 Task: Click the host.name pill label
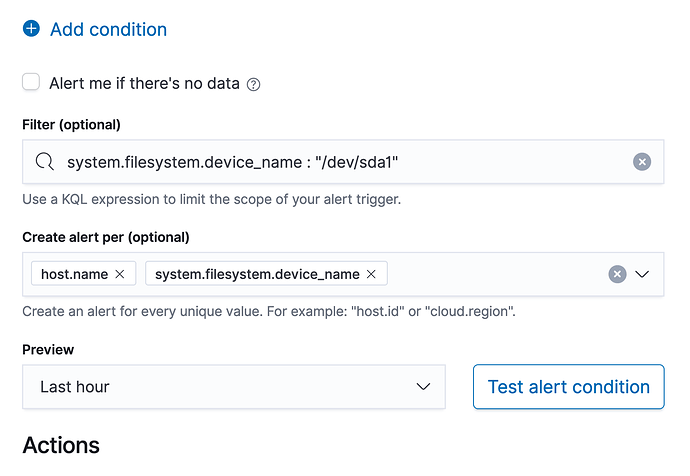(x=76, y=274)
